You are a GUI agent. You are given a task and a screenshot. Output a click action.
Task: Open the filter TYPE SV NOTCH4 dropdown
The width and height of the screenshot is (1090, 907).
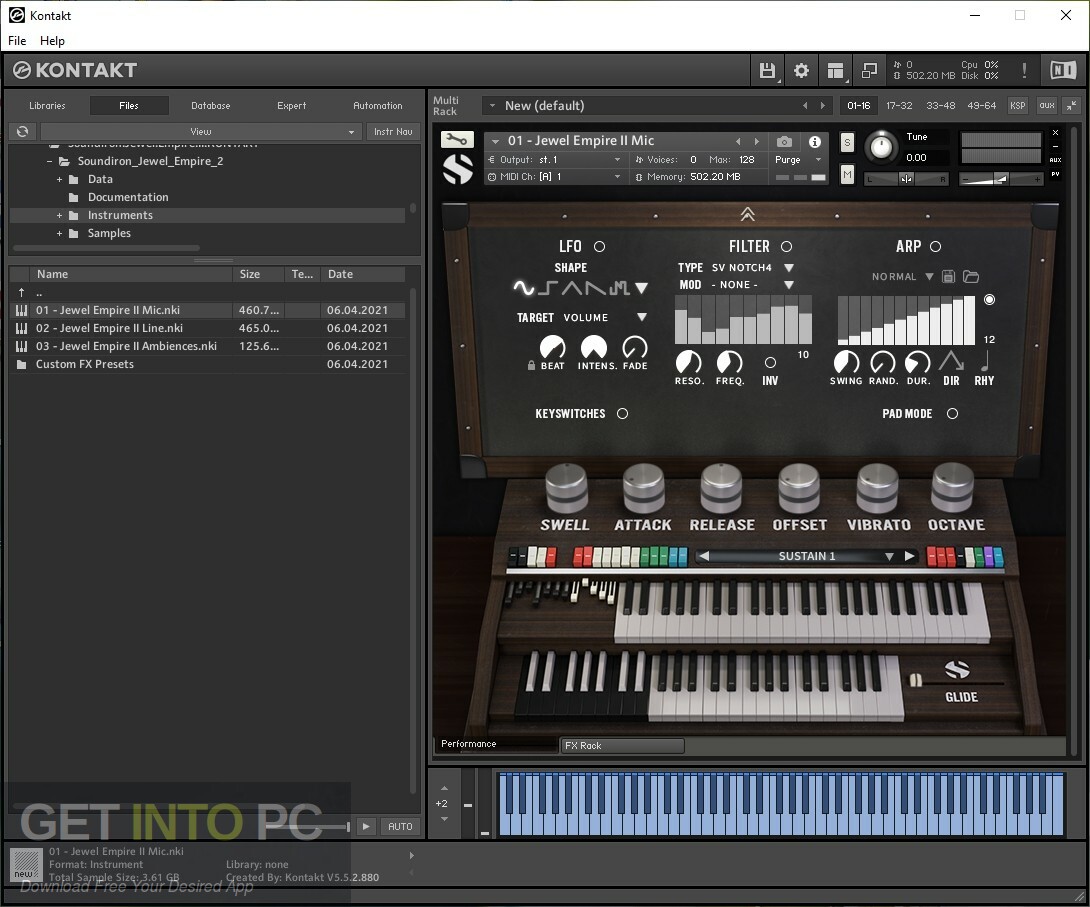pos(789,268)
